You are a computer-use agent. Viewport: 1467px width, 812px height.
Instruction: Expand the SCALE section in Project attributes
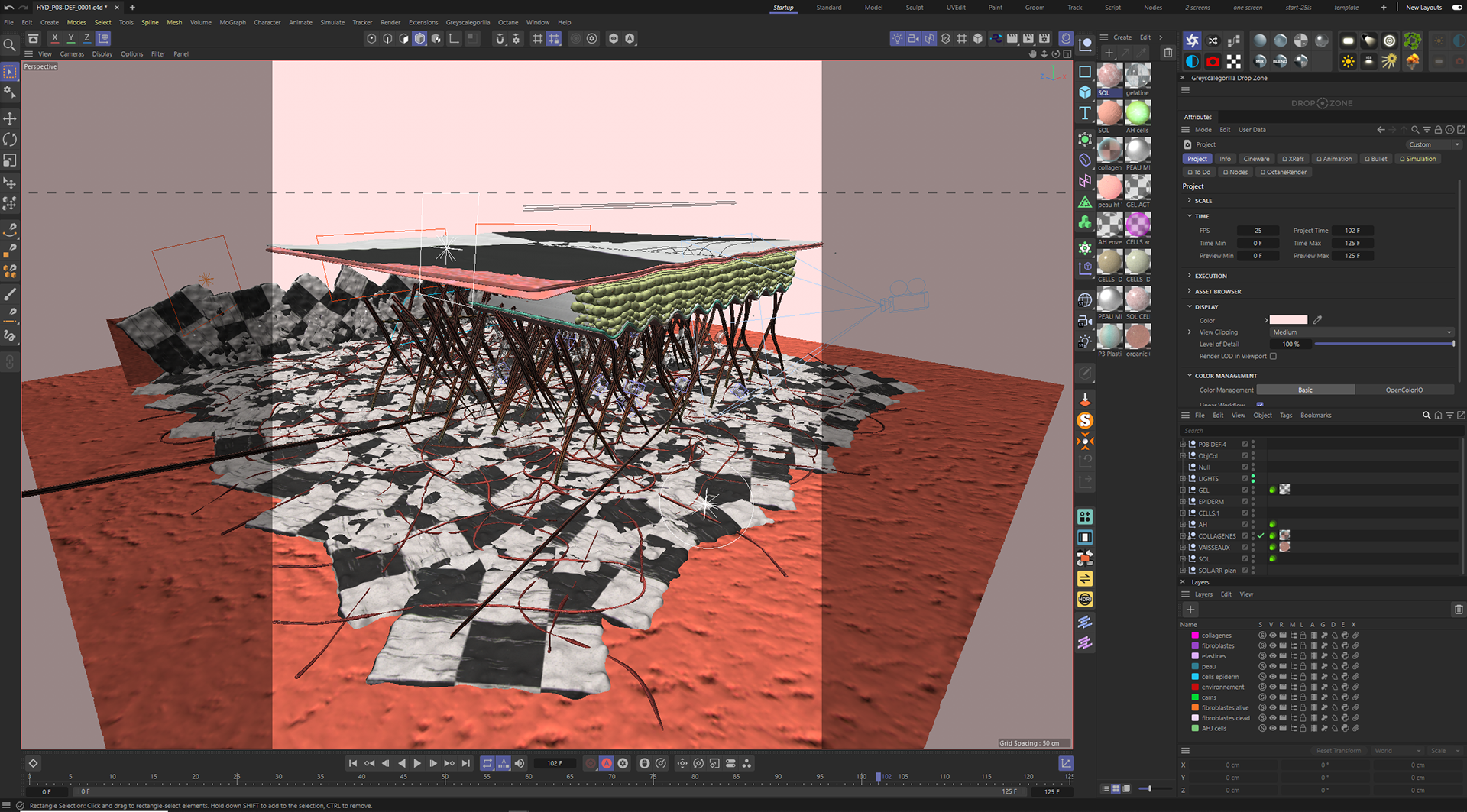1190,201
